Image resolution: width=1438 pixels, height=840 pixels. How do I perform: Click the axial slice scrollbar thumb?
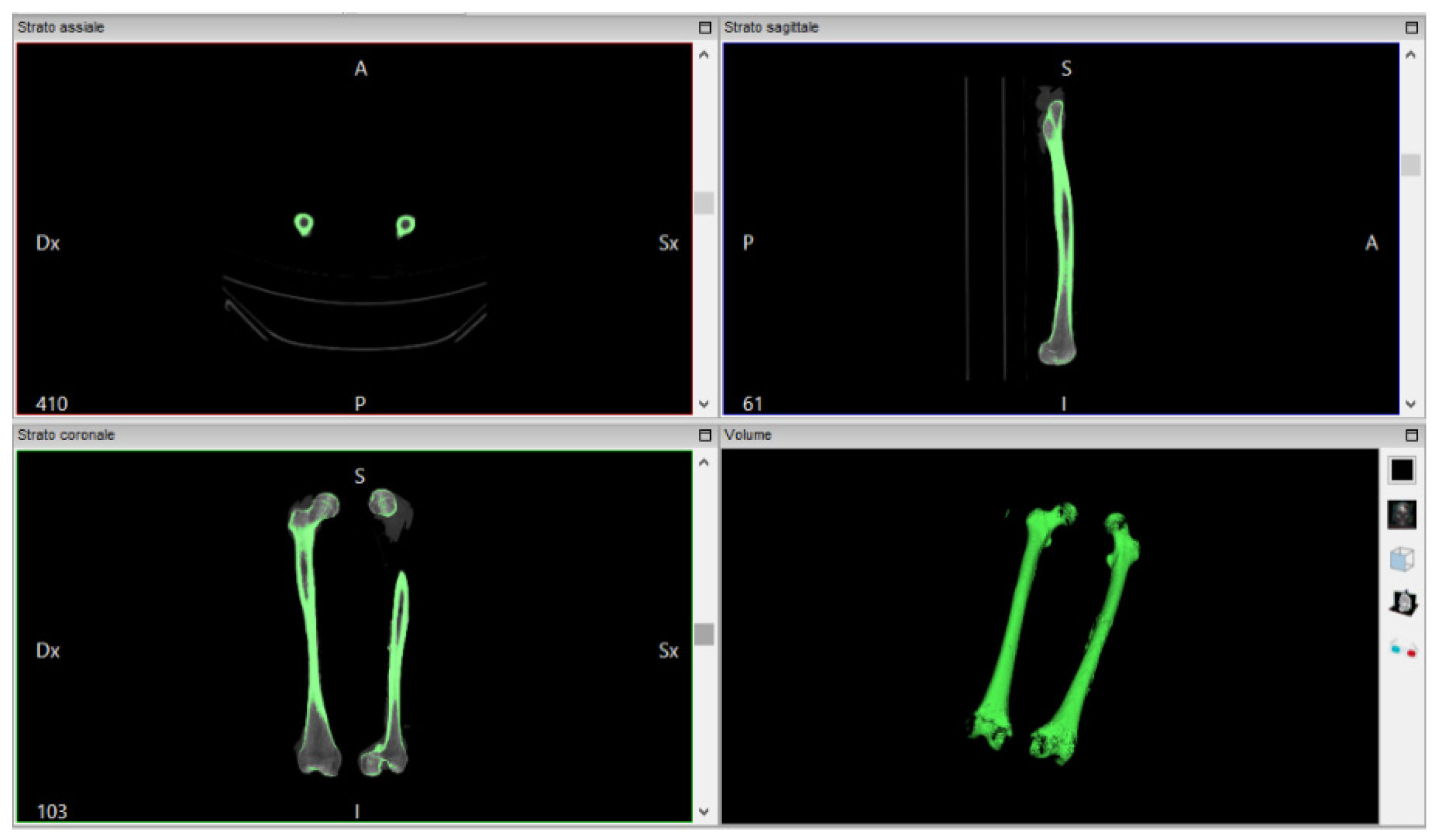704,203
